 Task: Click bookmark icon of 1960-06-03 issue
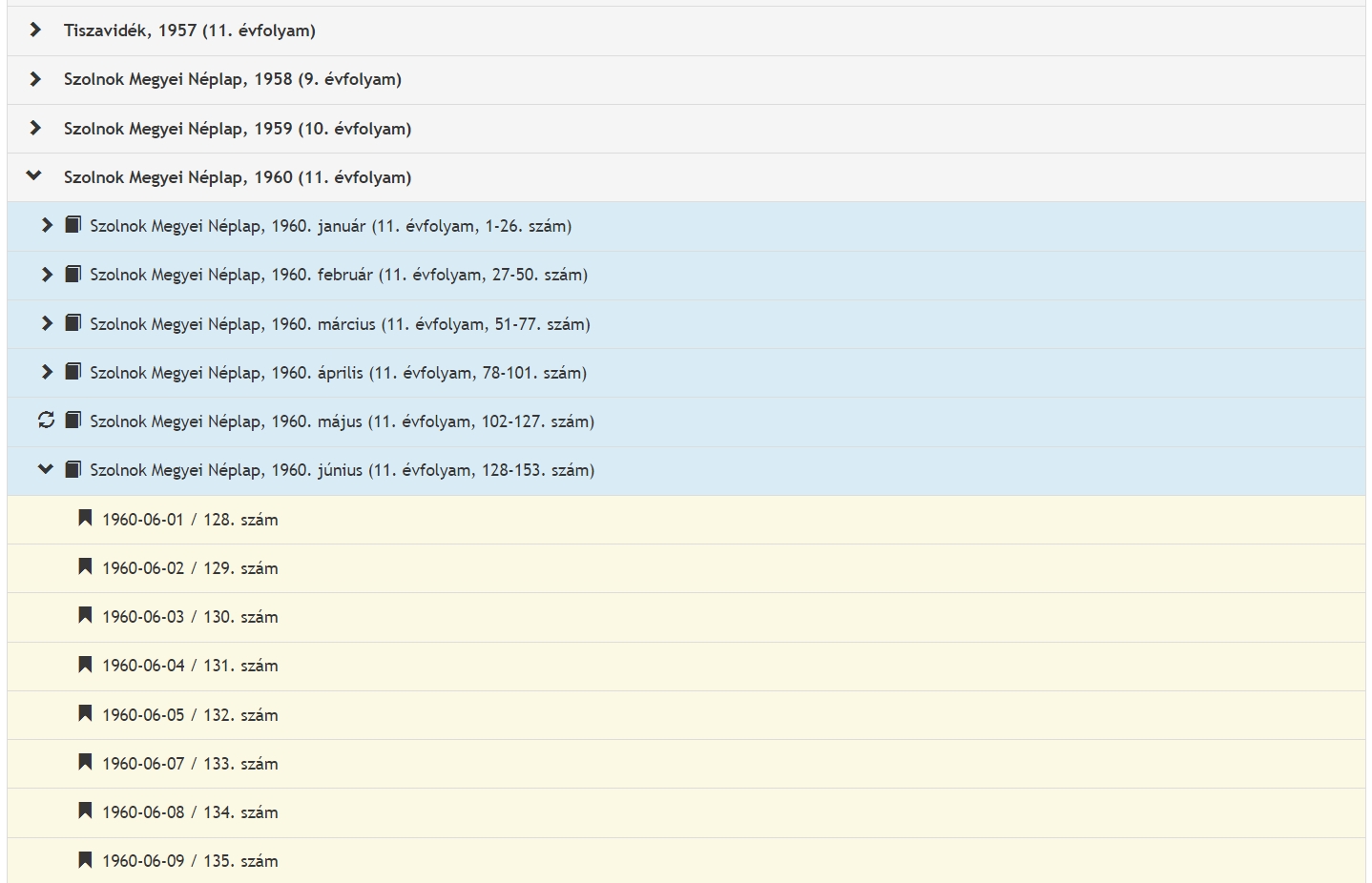85,615
